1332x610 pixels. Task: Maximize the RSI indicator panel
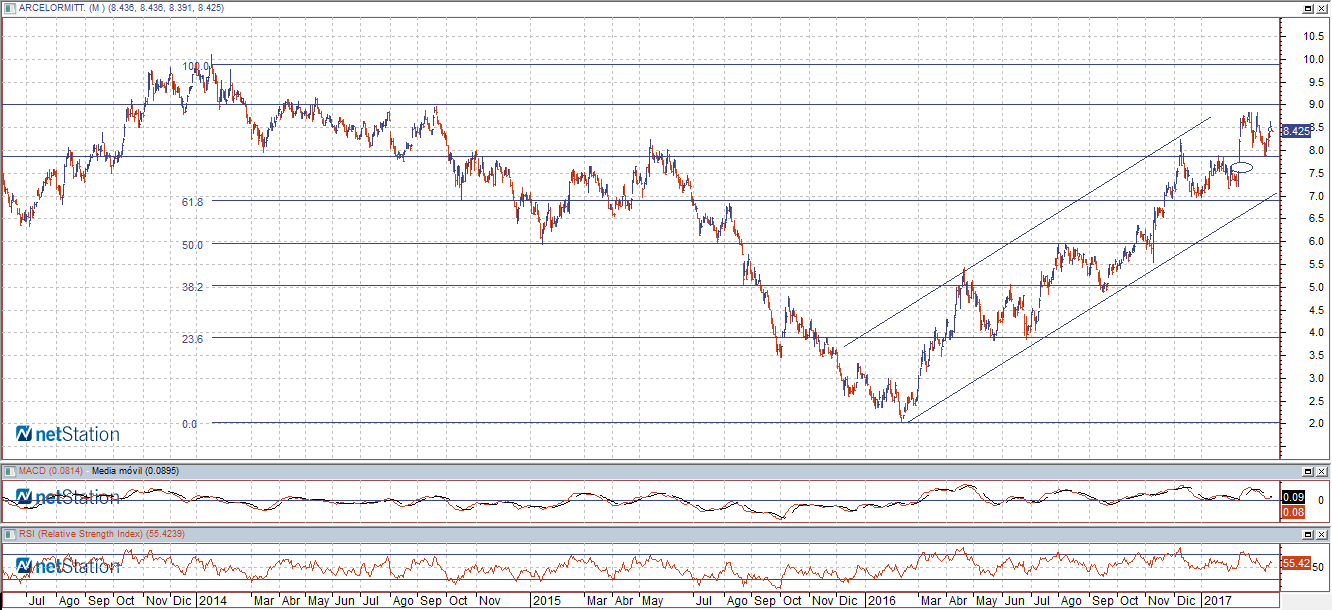coord(1307,535)
